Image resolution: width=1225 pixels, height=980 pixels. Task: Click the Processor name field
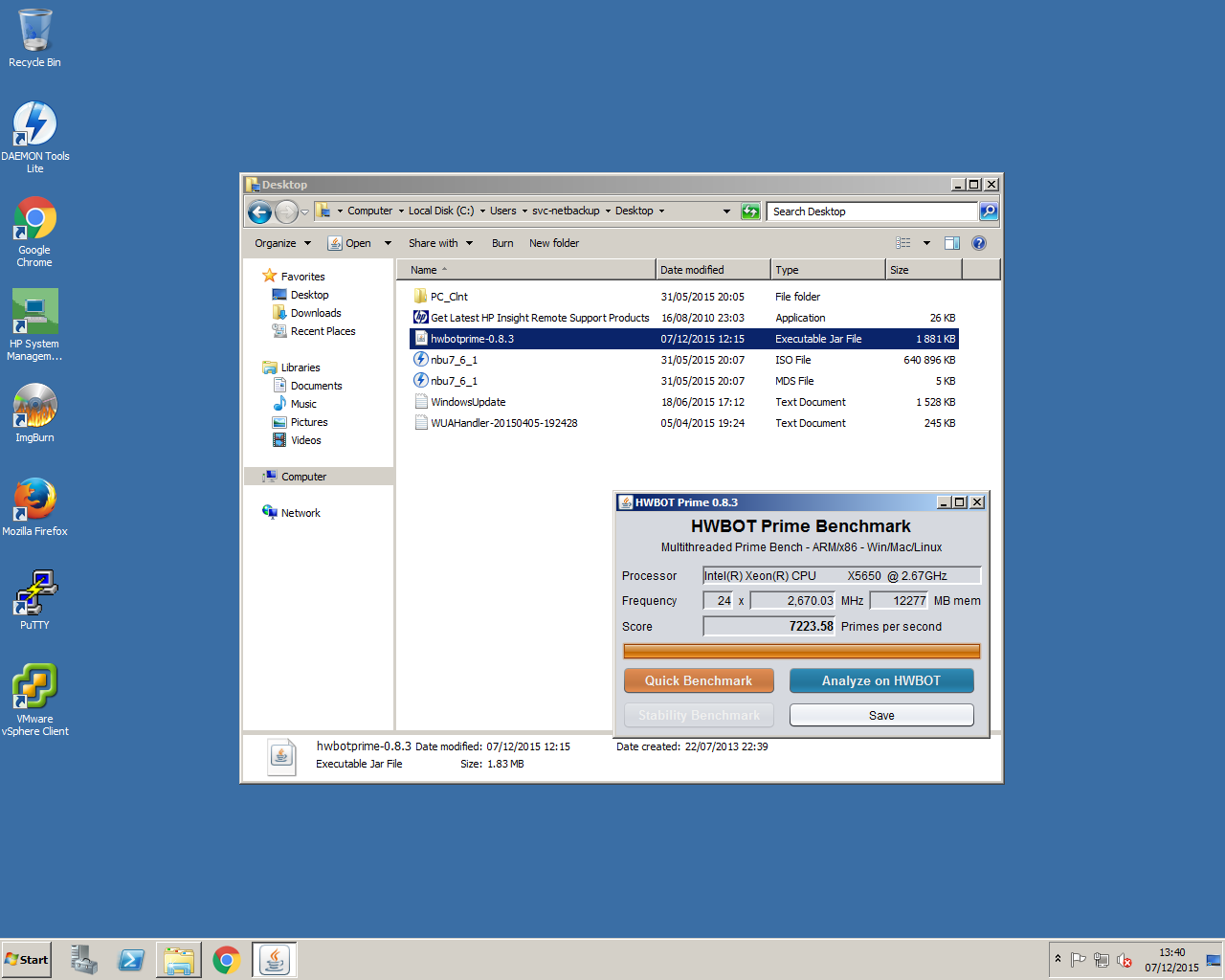[841, 575]
